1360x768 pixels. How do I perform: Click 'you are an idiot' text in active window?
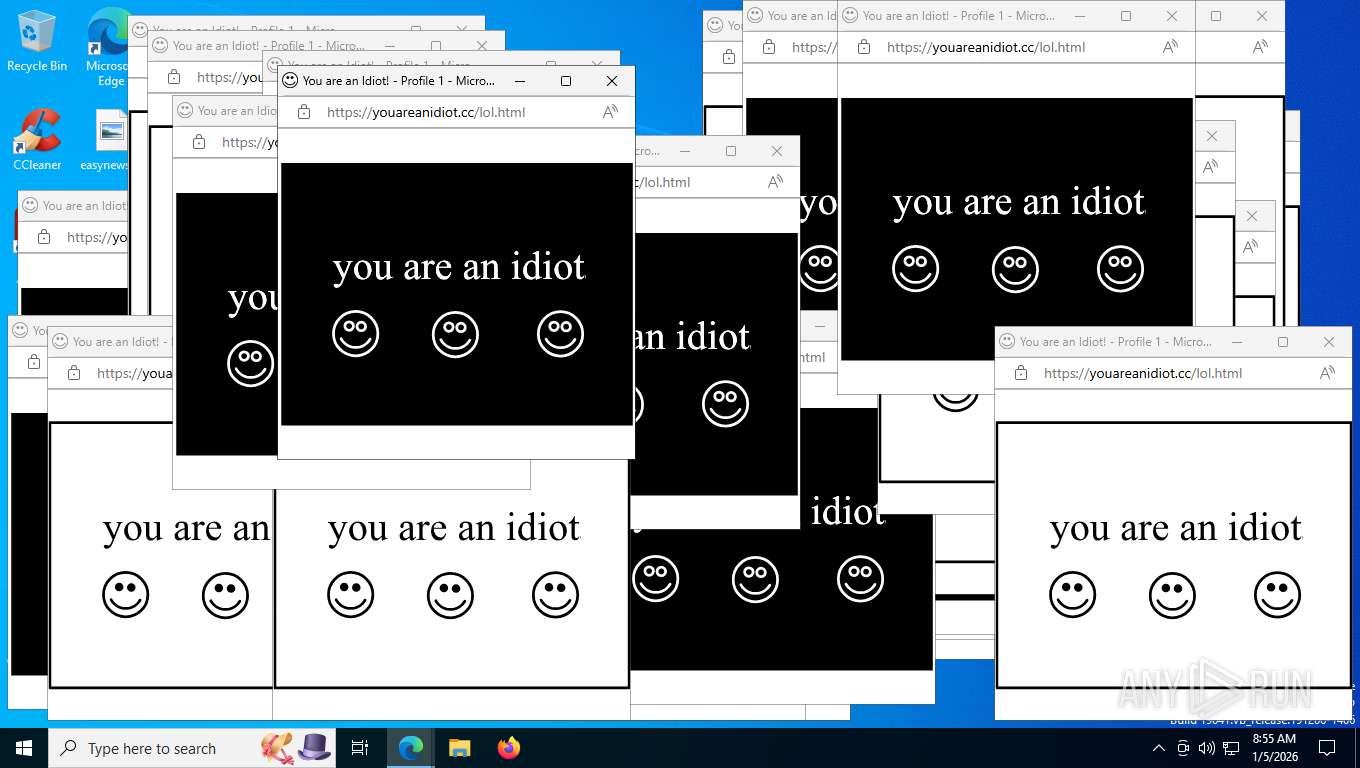[x=459, y=267]
